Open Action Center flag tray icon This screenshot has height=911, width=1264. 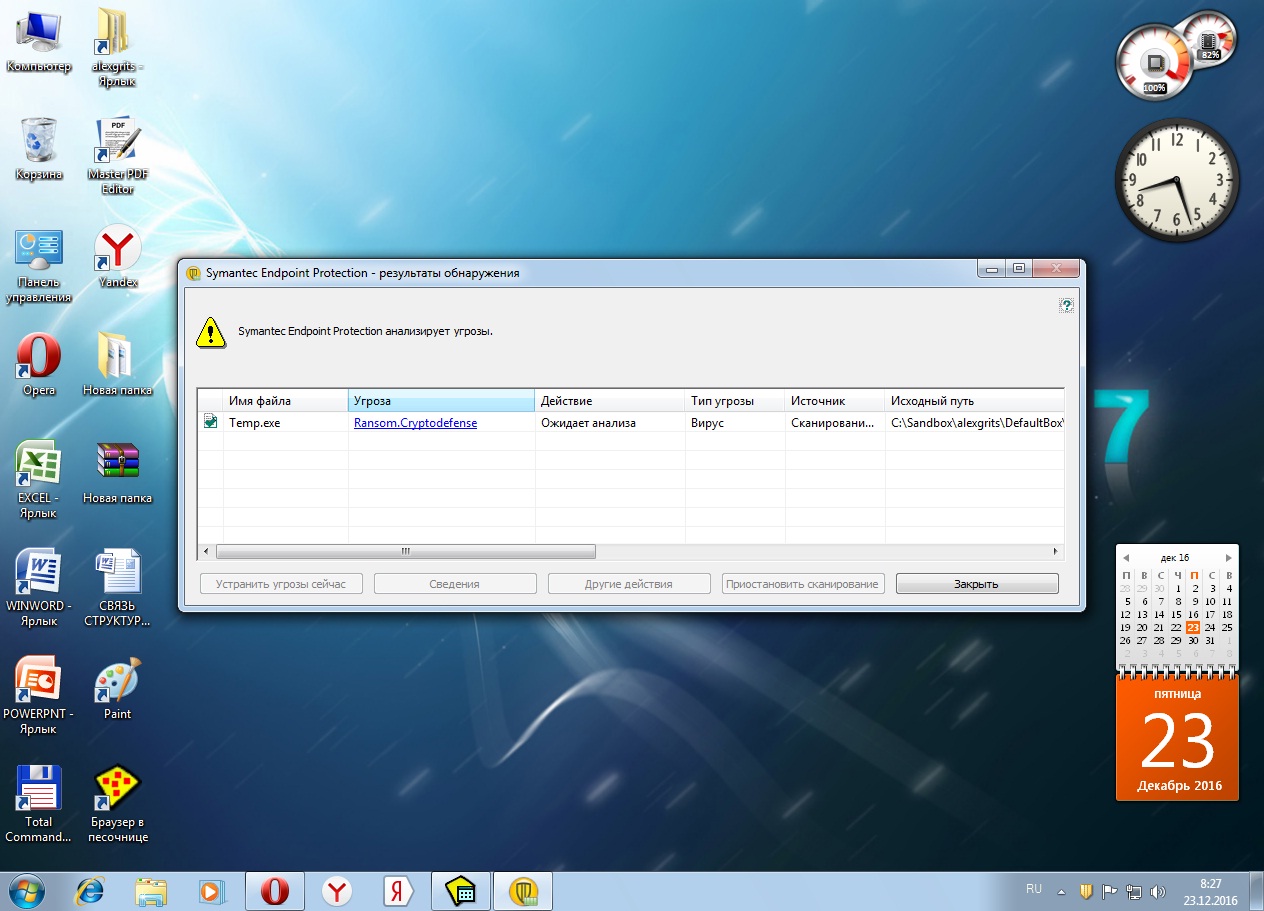(x=1110, y=891)
